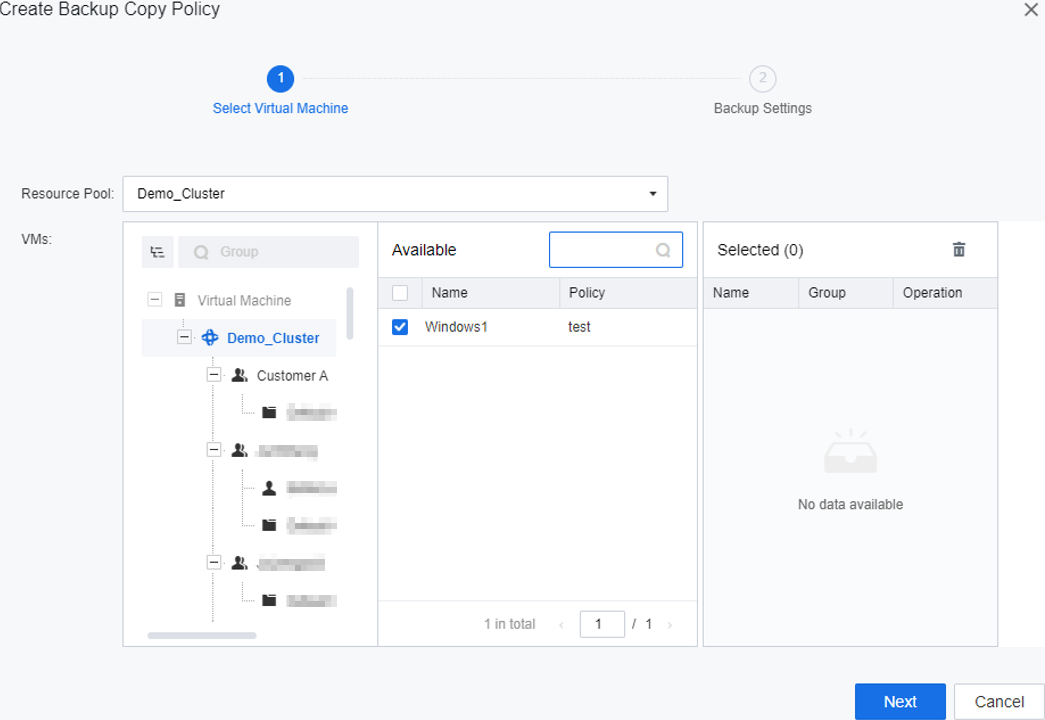
Task: Collapse the Demo_Cluster tree node
Action: coord(184,338)
